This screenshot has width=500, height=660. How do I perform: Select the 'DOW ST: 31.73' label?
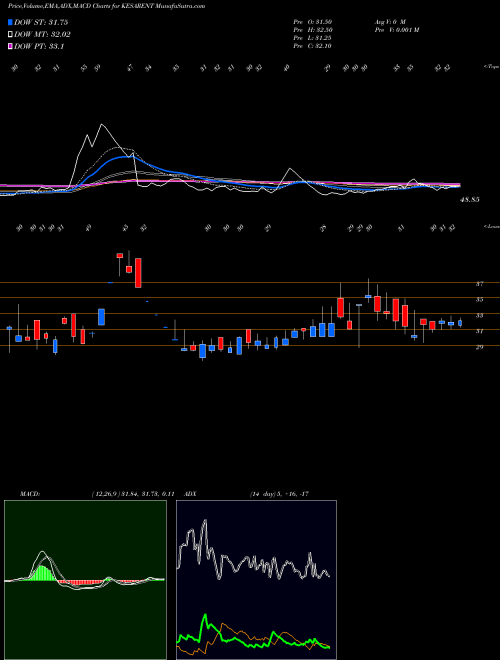[41, 22]
